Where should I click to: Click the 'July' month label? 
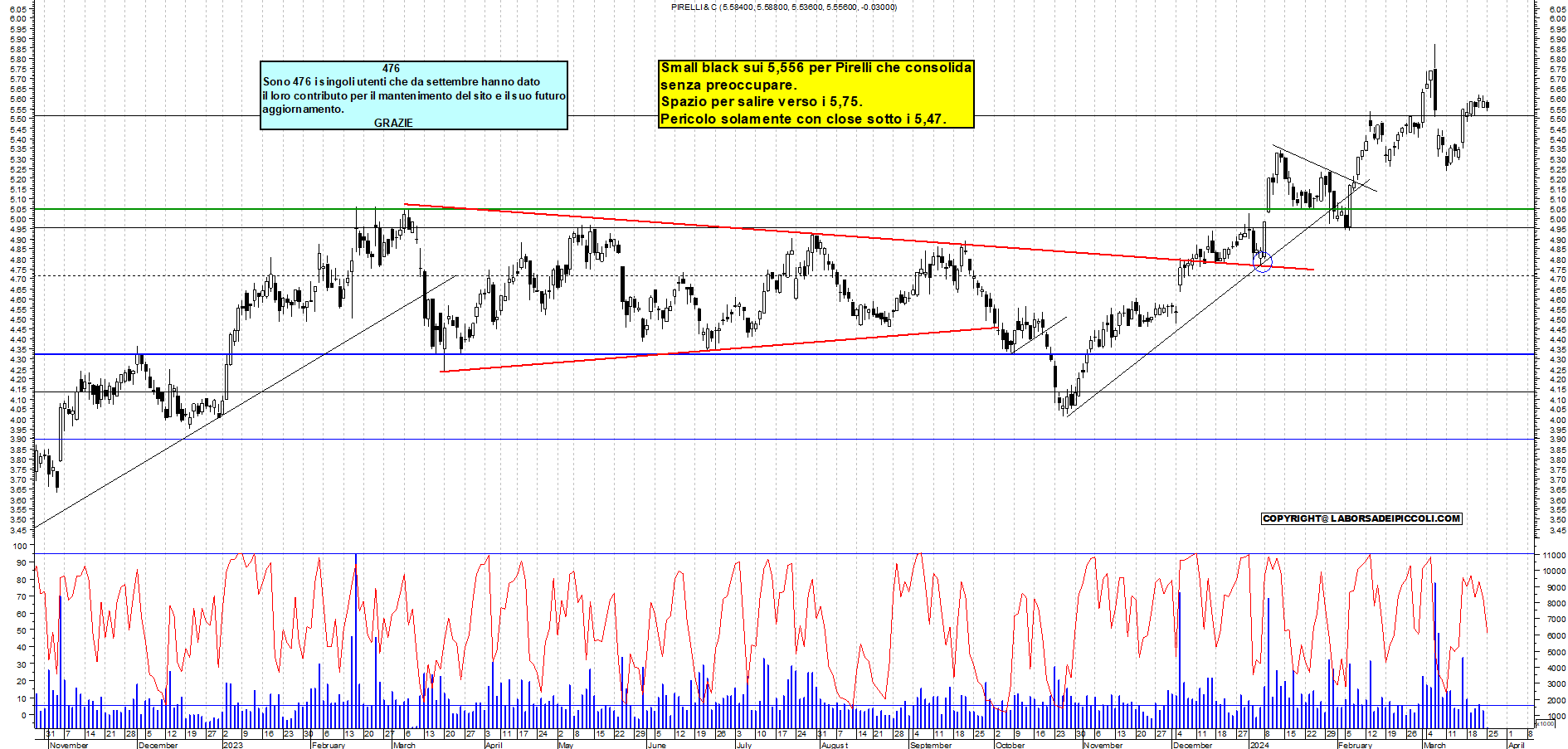pyautogui.click(x=744, y=745)
